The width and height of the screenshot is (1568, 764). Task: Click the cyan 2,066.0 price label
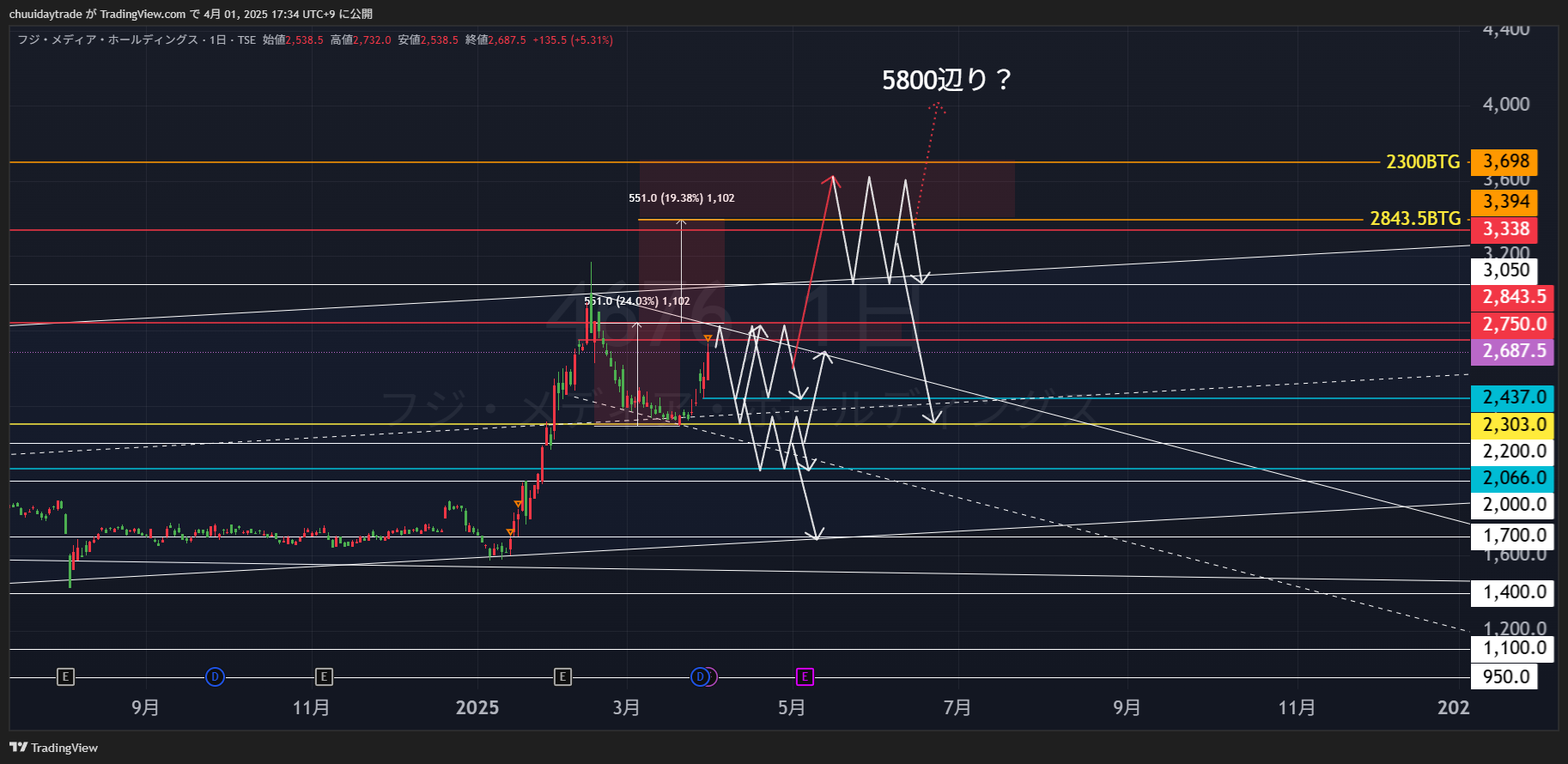coord(1513,478)
